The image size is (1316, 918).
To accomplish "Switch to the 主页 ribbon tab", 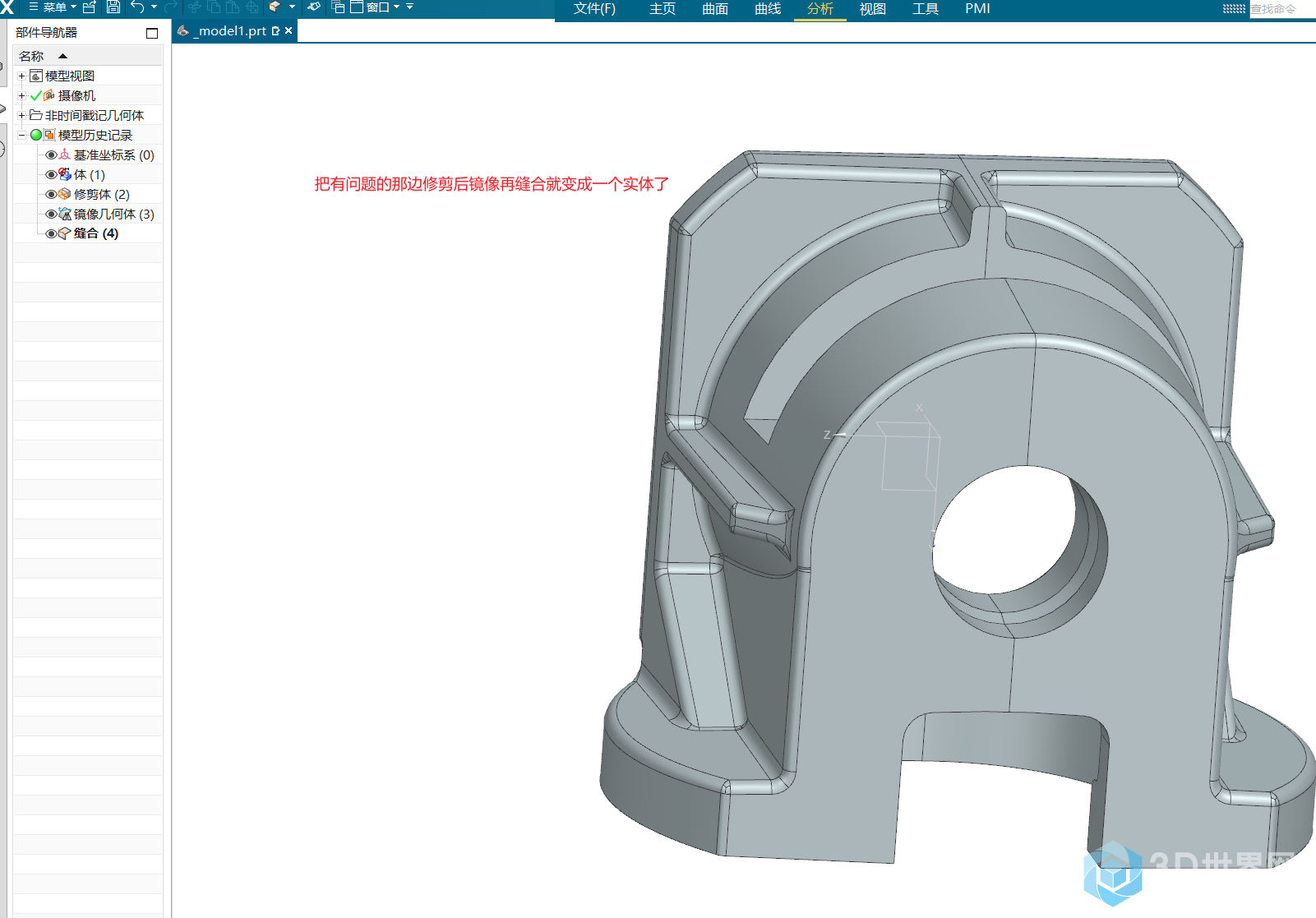I will click(663, 9).
